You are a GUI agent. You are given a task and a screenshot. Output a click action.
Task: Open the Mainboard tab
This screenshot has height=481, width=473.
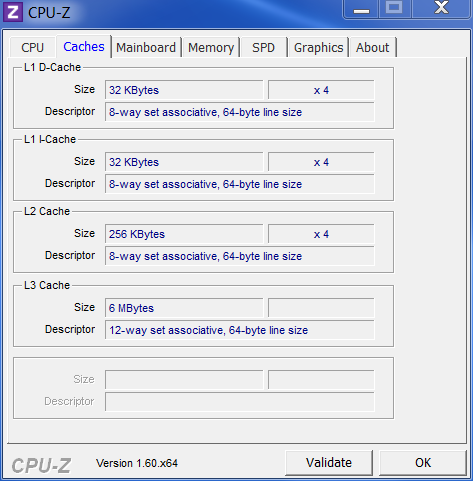coord(146,47)
